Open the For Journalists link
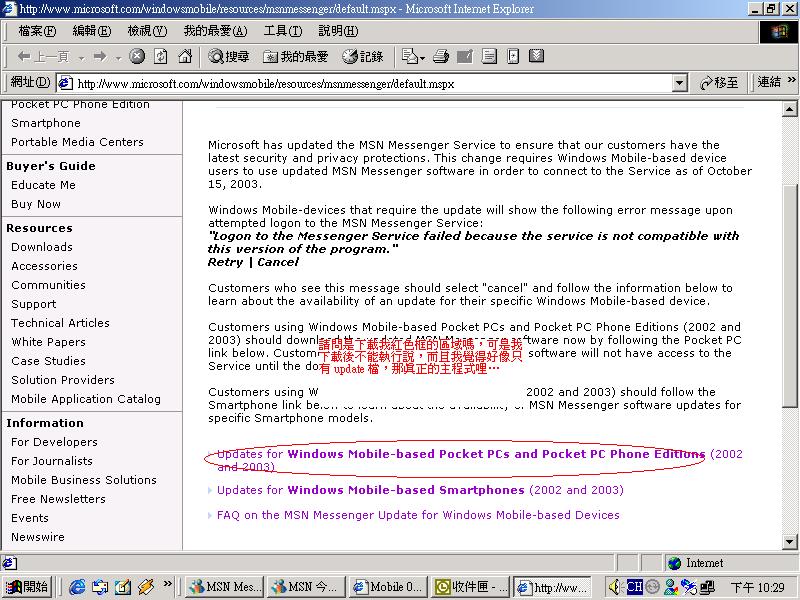The width and height of the screenshot is (800, 600). click(52, 461)
